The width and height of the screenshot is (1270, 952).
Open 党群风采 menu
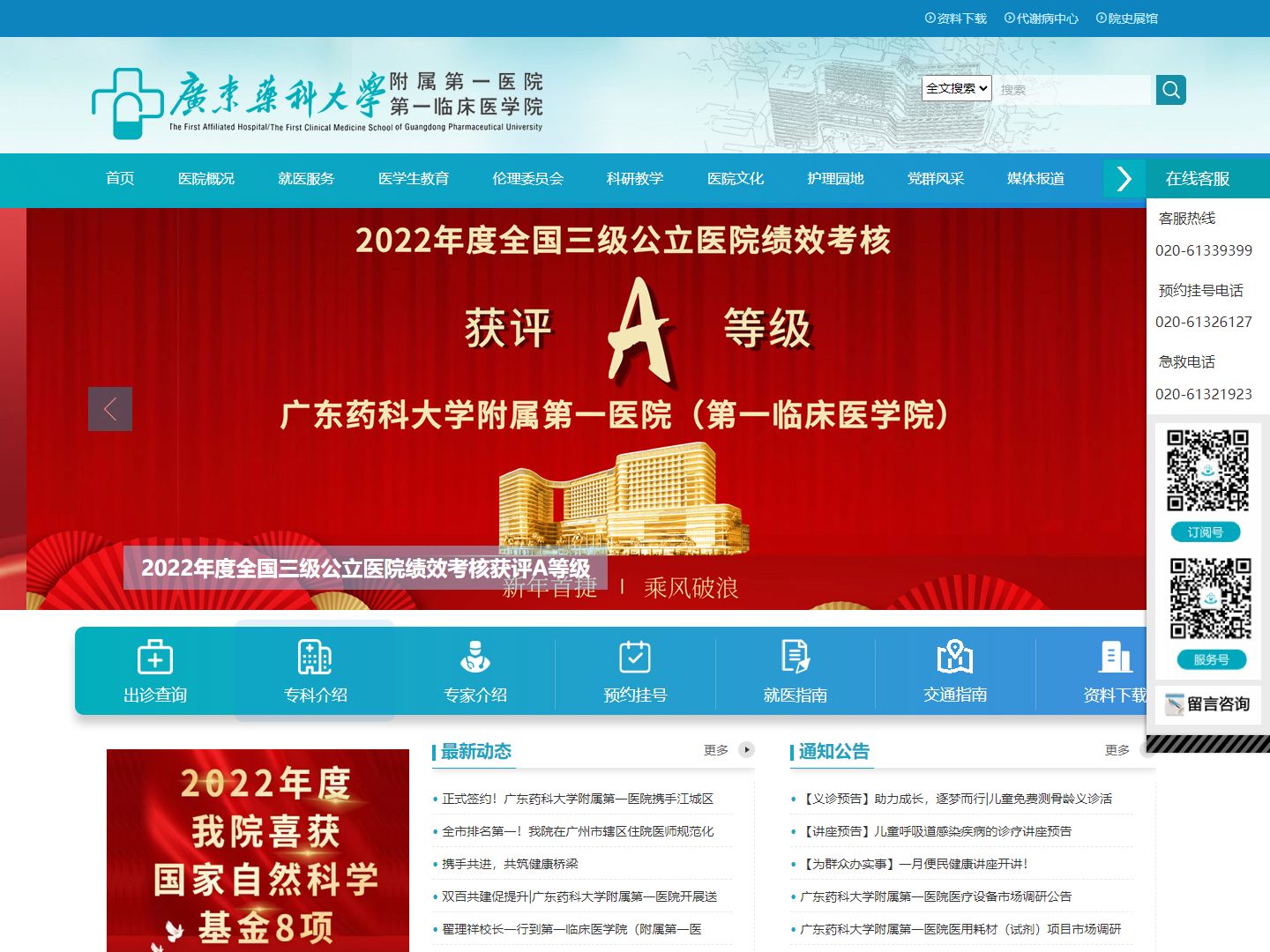pyautogui.click(x=936, y=179)
